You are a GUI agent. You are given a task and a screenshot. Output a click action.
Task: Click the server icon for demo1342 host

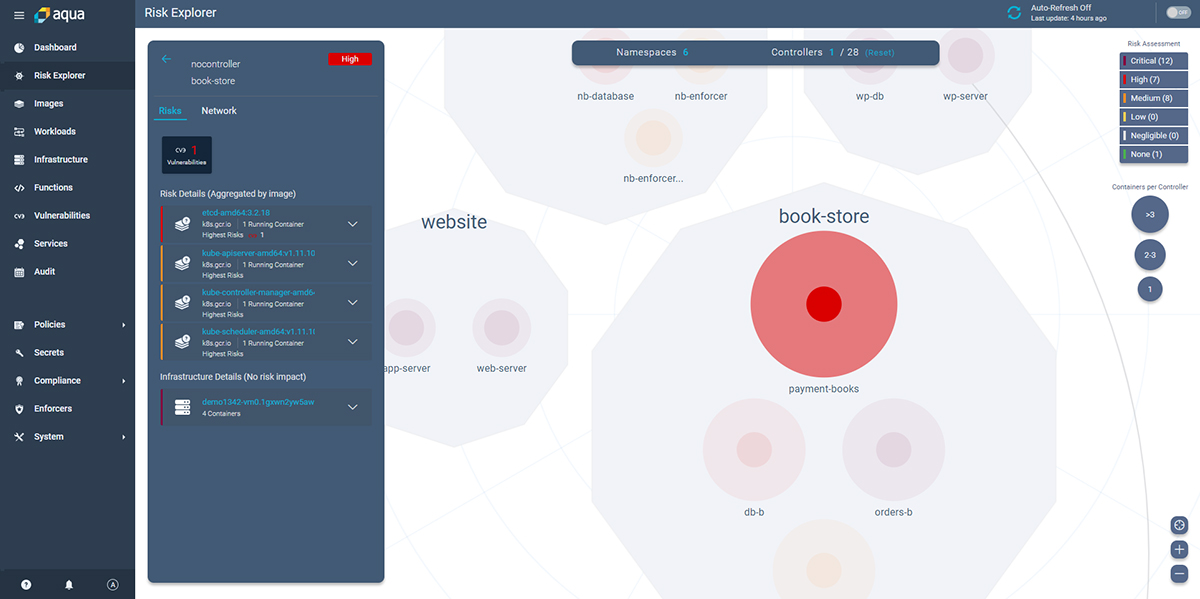182,407
